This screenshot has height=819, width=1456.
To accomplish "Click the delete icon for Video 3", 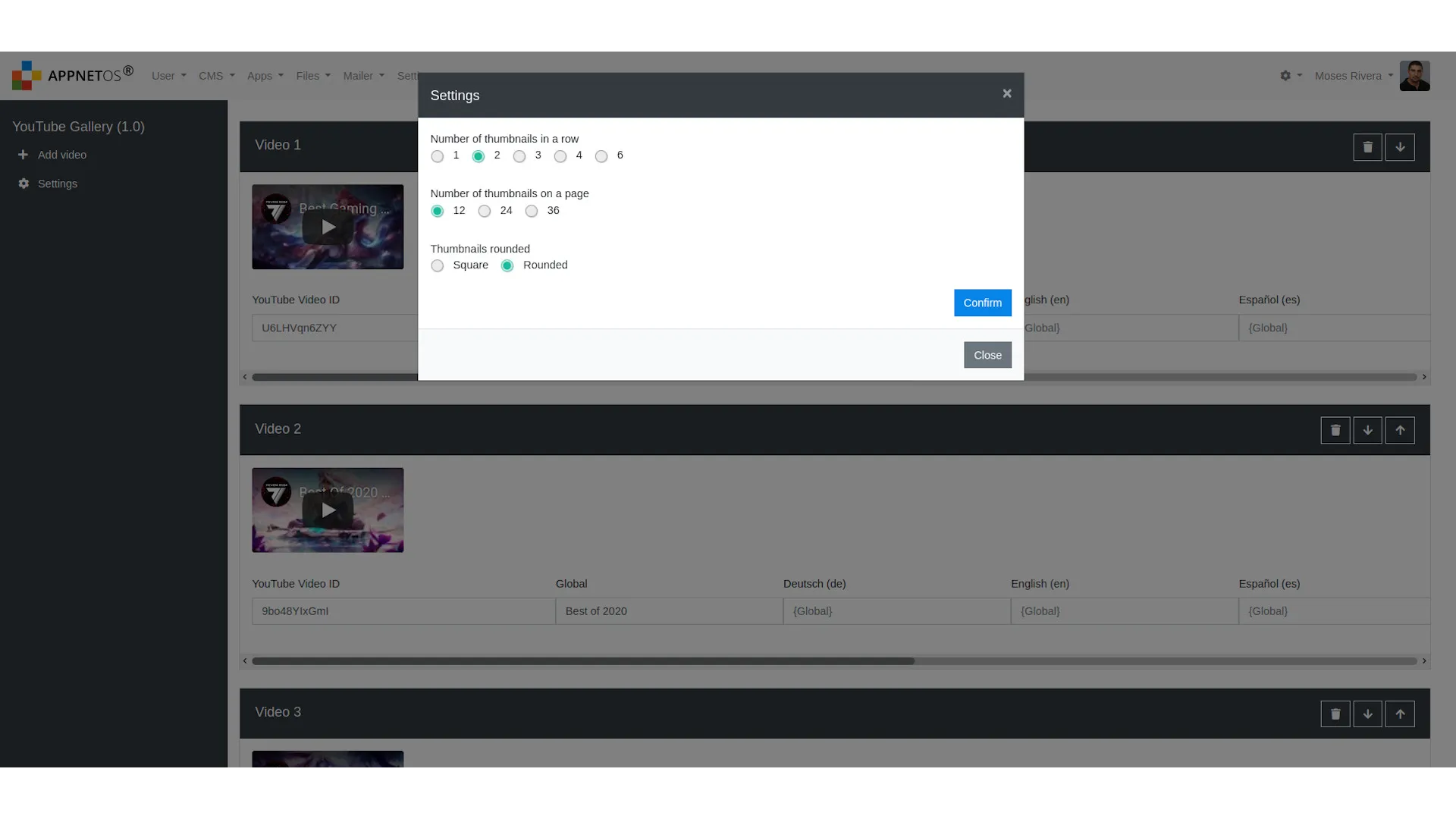I will click(1335, 714).
